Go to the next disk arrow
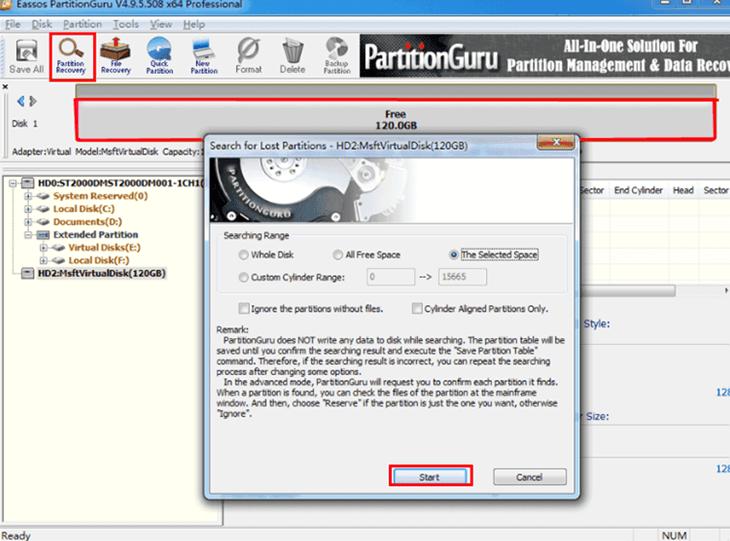This screenshot has width=730, height=541. click(x=33, y=101)
